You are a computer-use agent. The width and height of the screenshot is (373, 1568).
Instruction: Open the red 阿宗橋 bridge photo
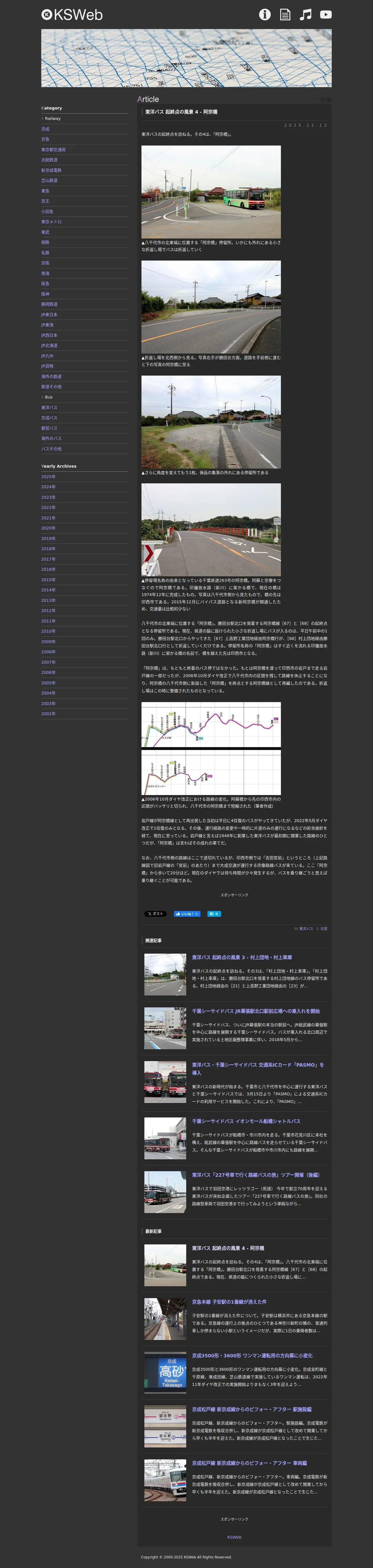tap(211, 530)
